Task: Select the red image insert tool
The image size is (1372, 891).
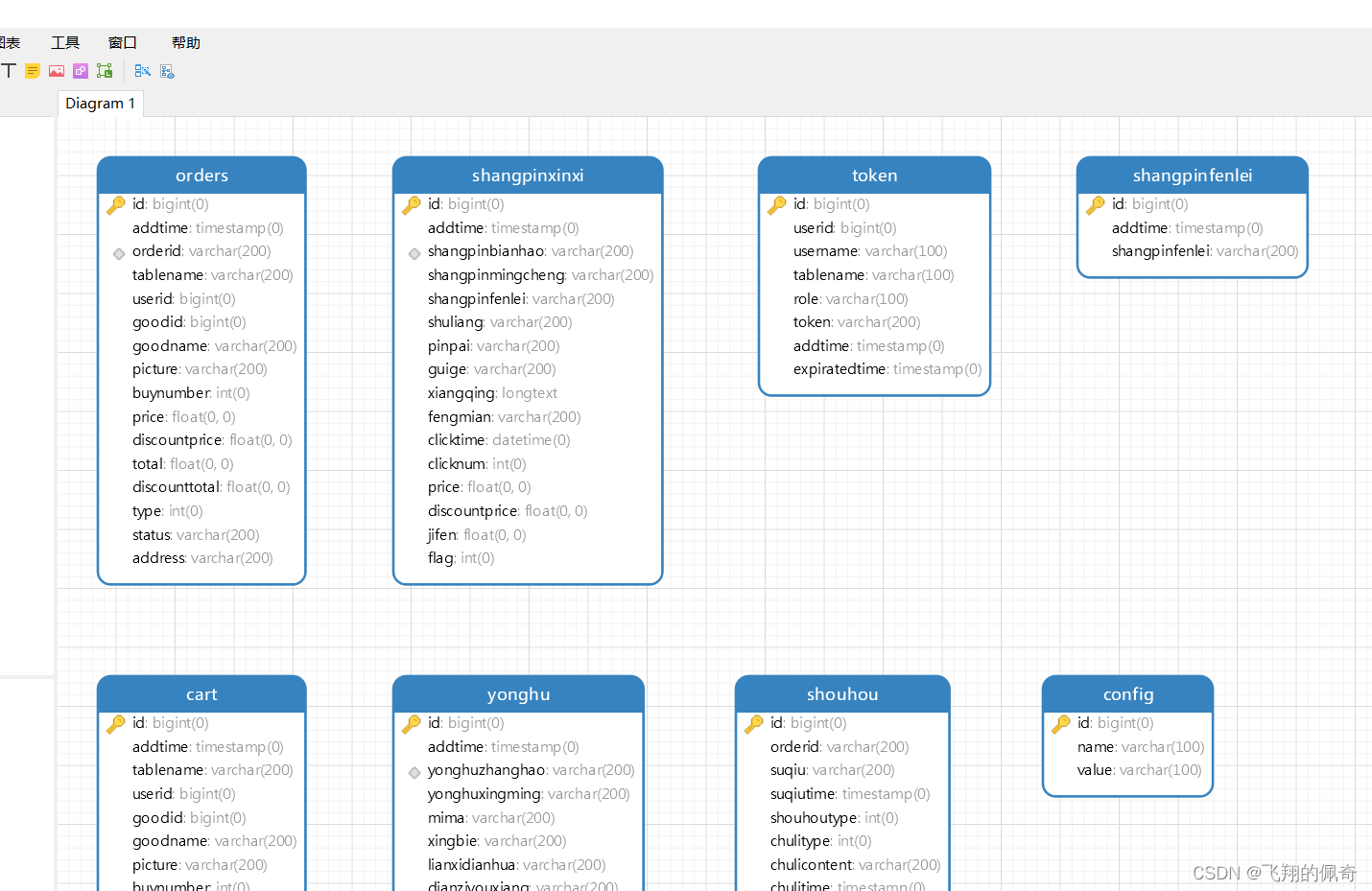Action: pyautogui.click(x=57, y=71)
